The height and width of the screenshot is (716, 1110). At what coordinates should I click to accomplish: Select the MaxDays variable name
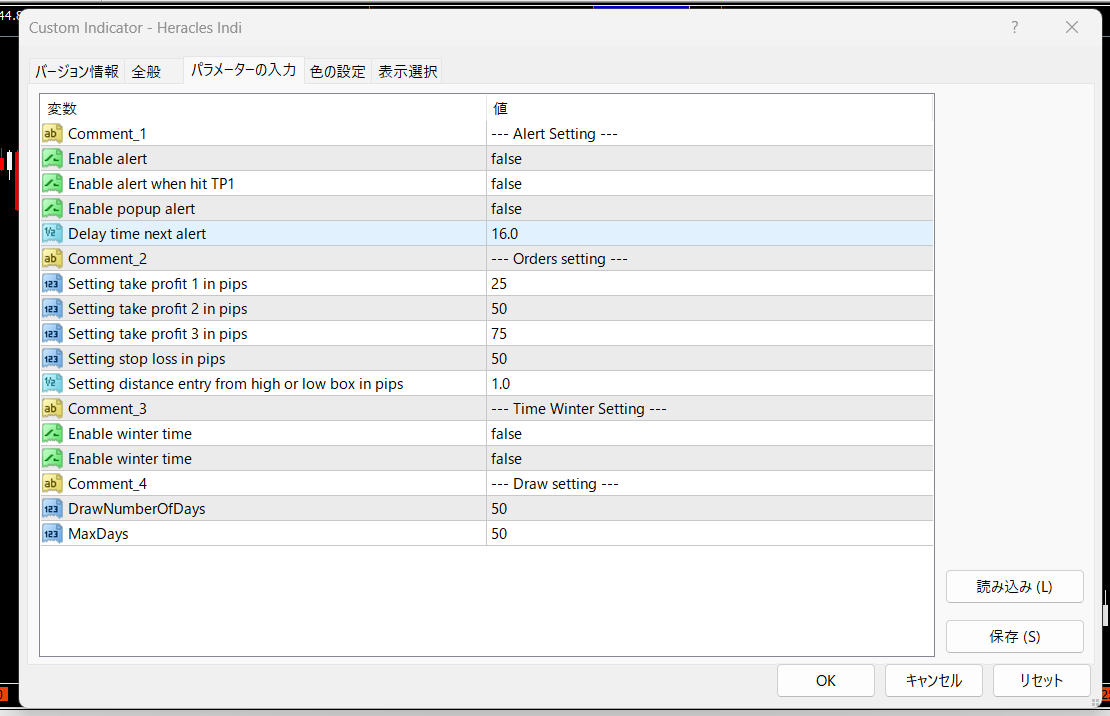(98, 534)
